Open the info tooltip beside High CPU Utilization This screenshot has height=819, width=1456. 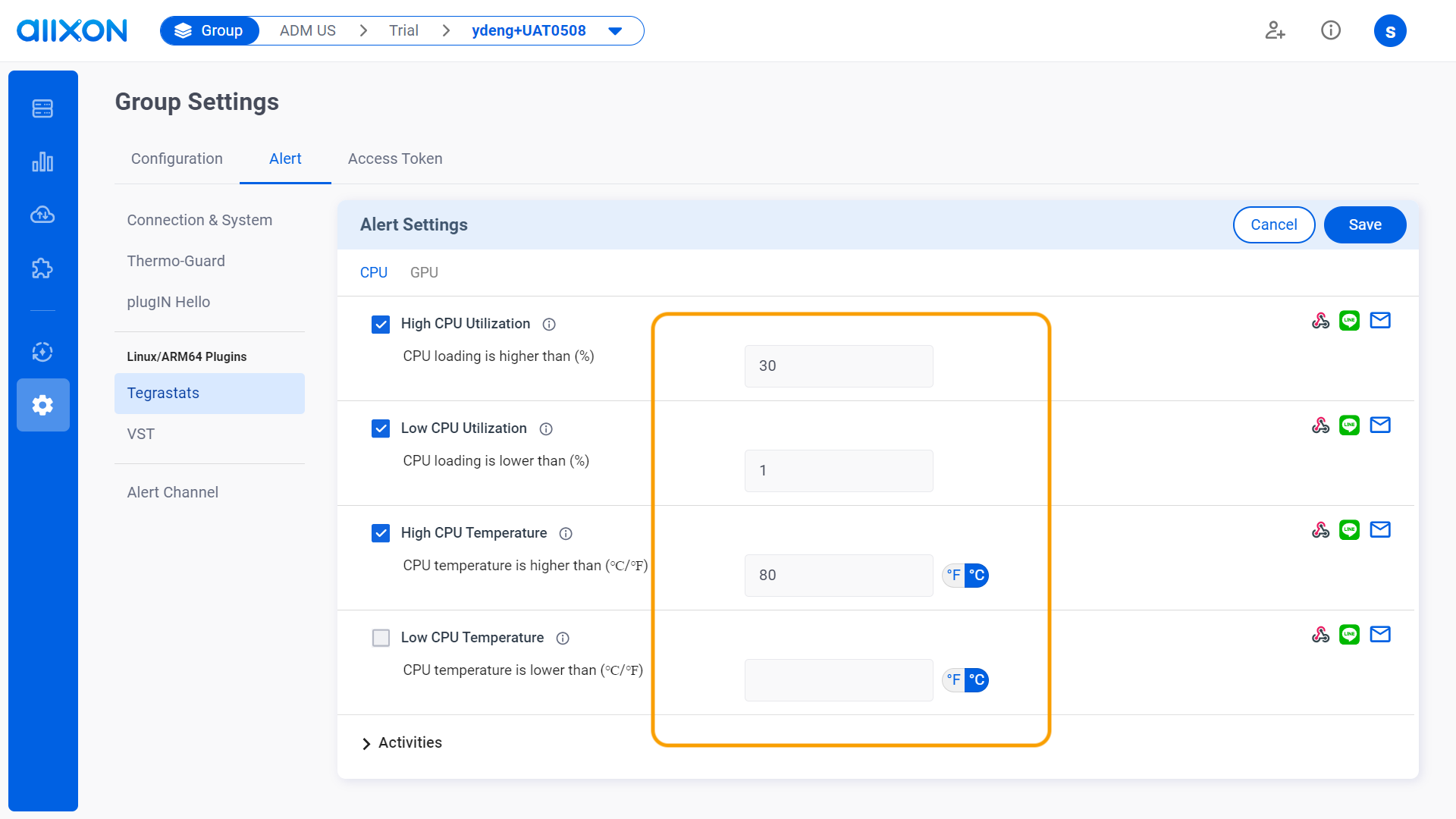point(548,324)
